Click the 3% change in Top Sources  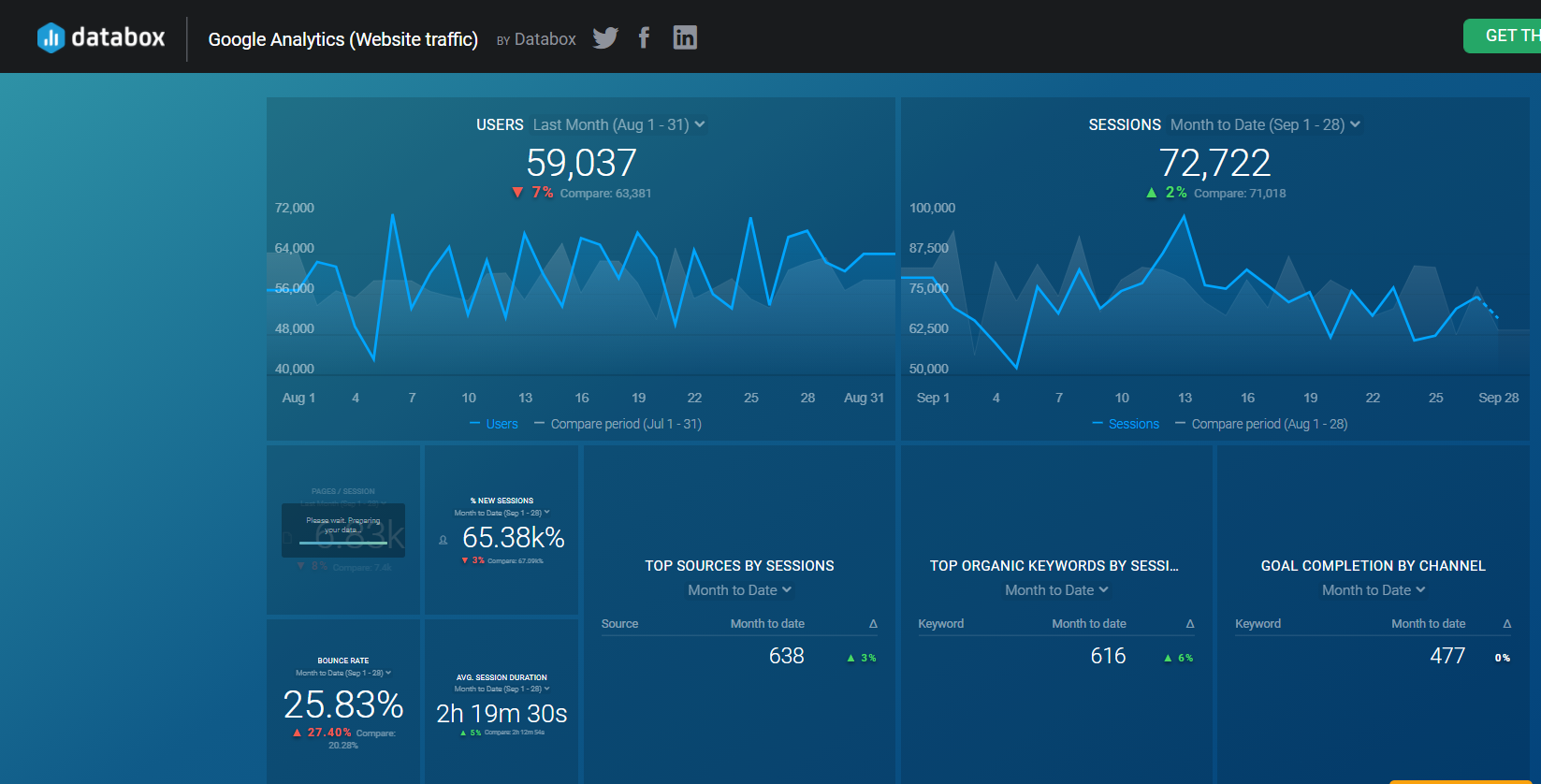click(868, 658)
